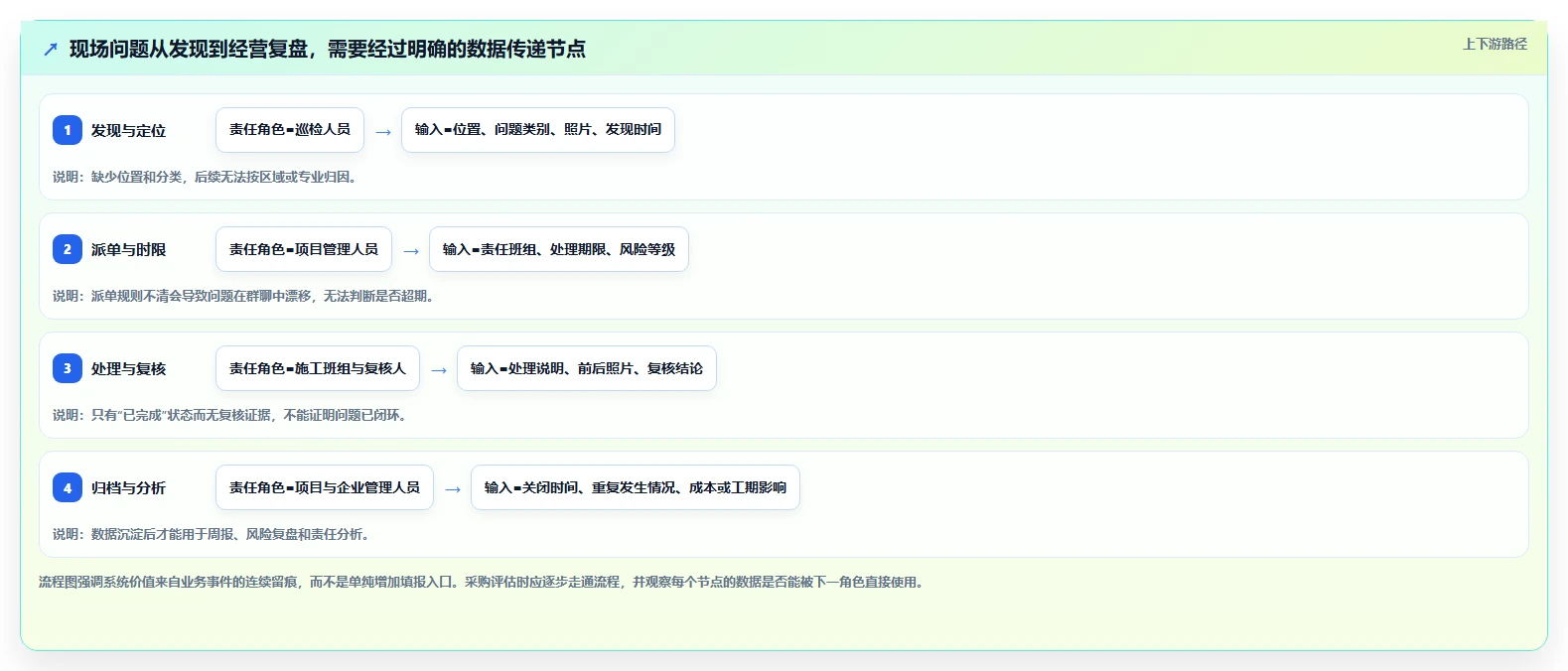
Task: Click the step 4 number badge
Action: [x=68, y=487]
